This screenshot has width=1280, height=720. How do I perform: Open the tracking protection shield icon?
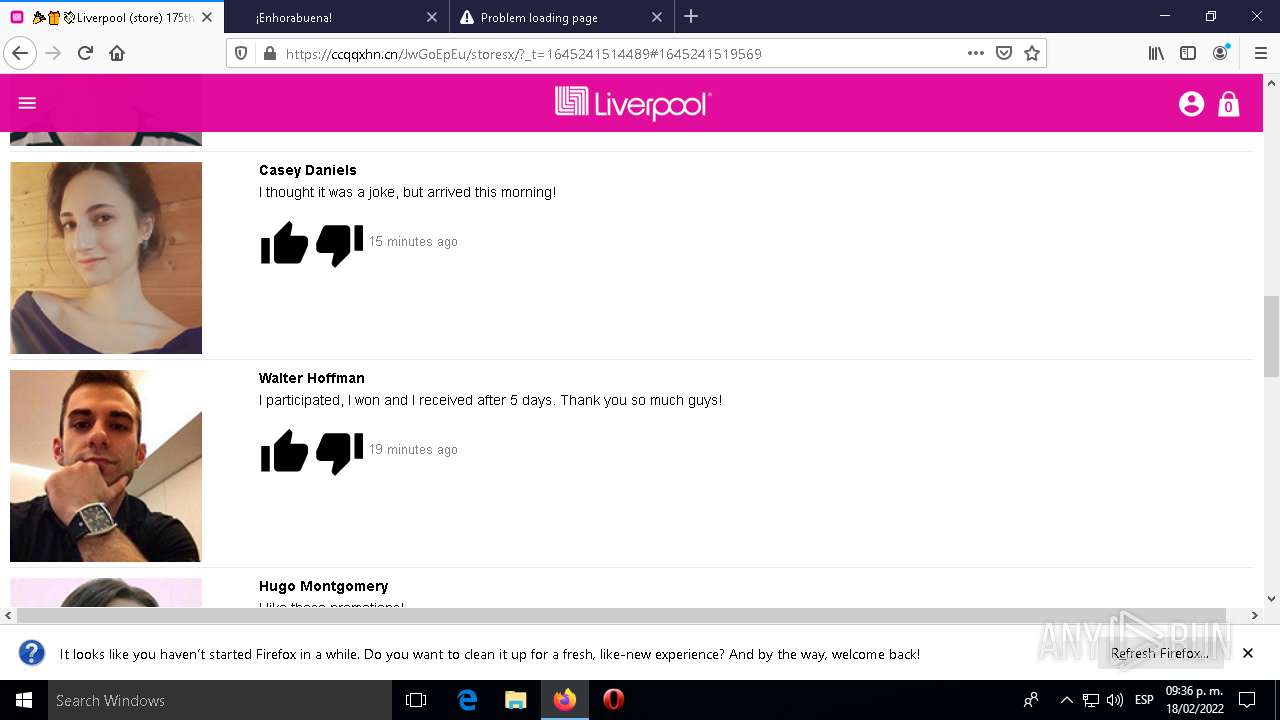tap(241, 54)
